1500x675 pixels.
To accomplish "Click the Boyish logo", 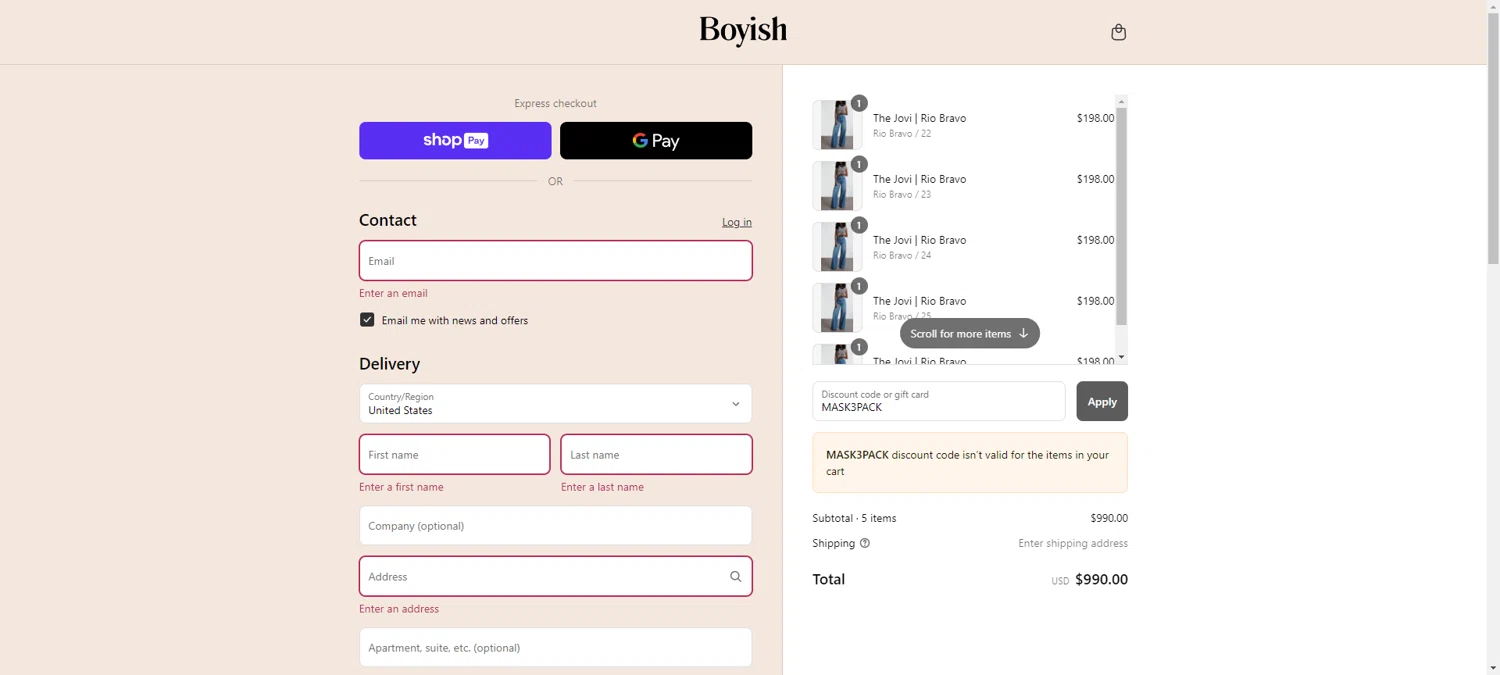I will 743,31.
